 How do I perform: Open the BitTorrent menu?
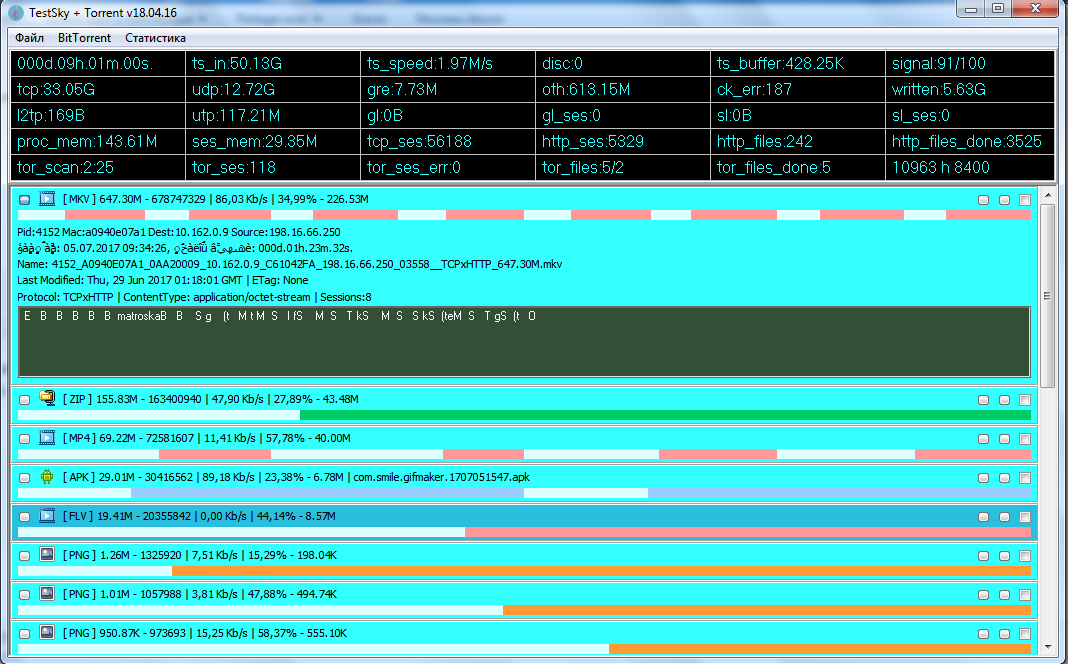(84, 38)
